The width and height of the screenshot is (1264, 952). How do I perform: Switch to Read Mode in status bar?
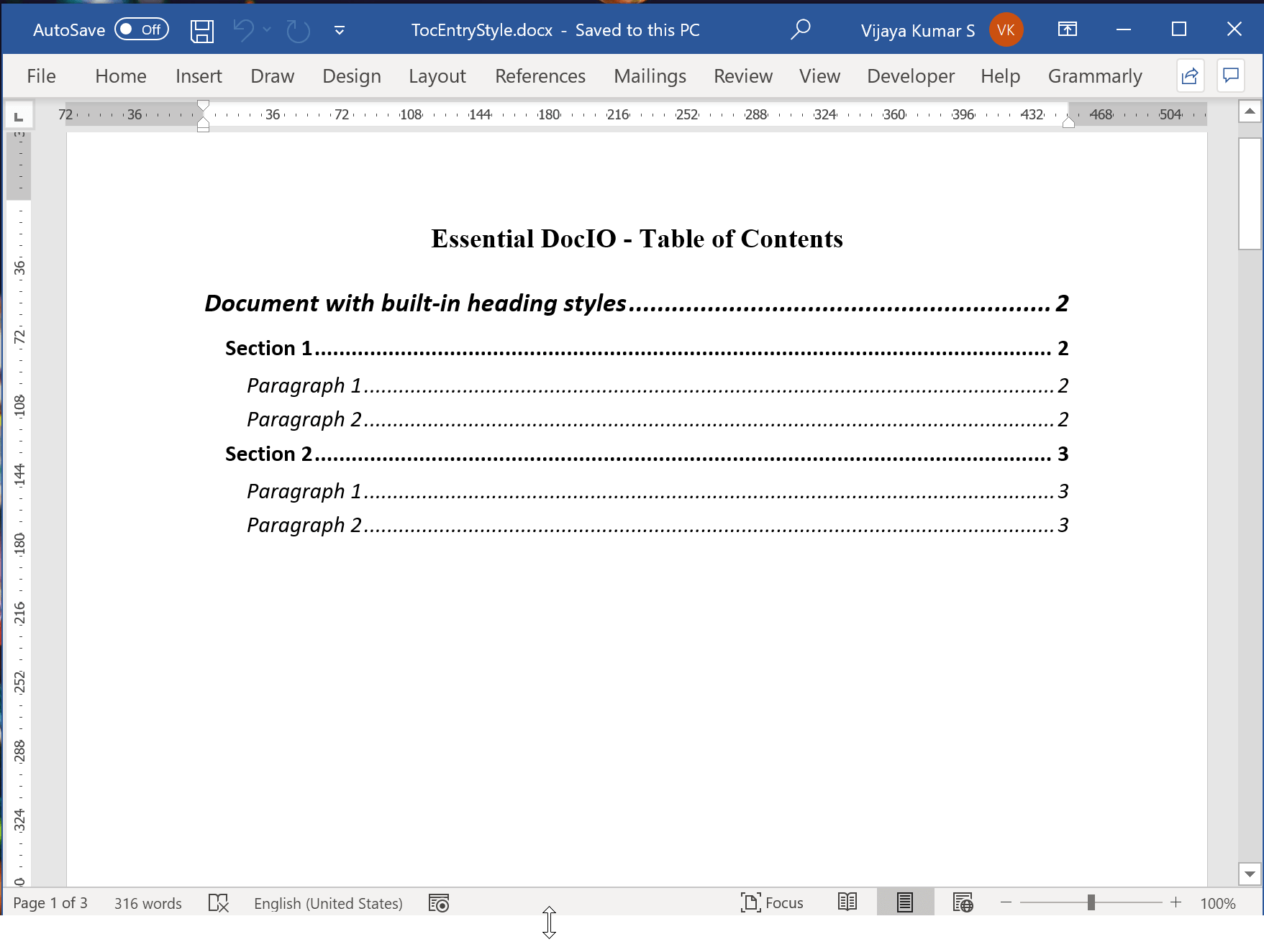[x=847, y=902]
